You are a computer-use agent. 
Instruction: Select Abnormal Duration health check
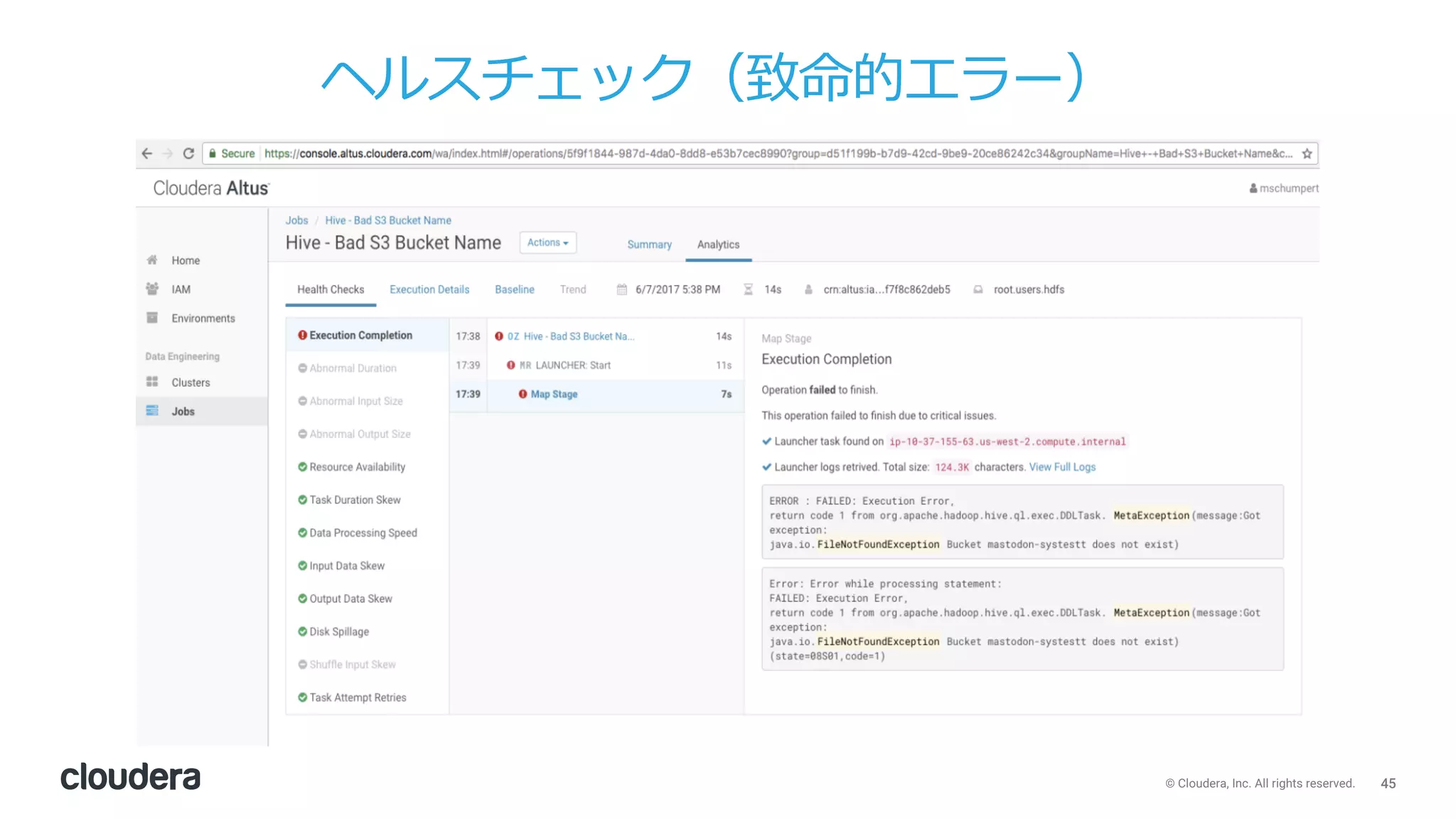(367, 368)
